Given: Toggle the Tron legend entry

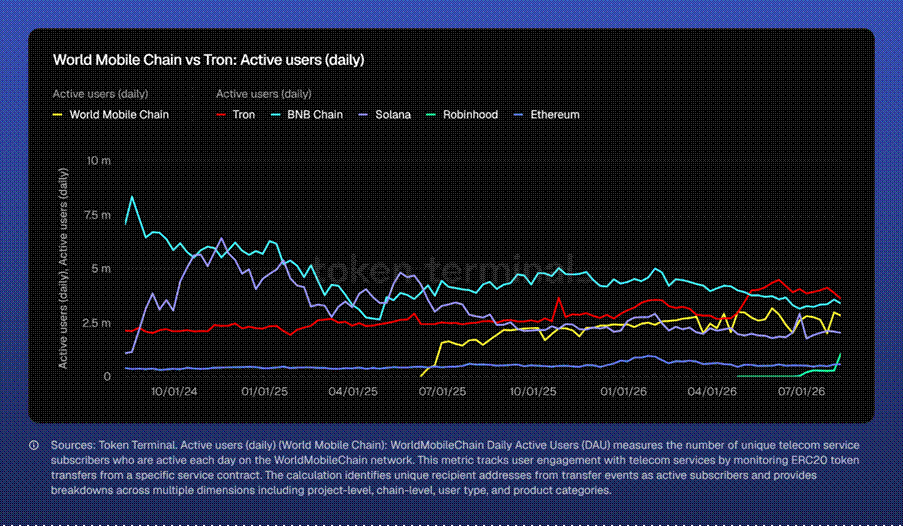Looking at the screenshot, I should tap(236, 115).
